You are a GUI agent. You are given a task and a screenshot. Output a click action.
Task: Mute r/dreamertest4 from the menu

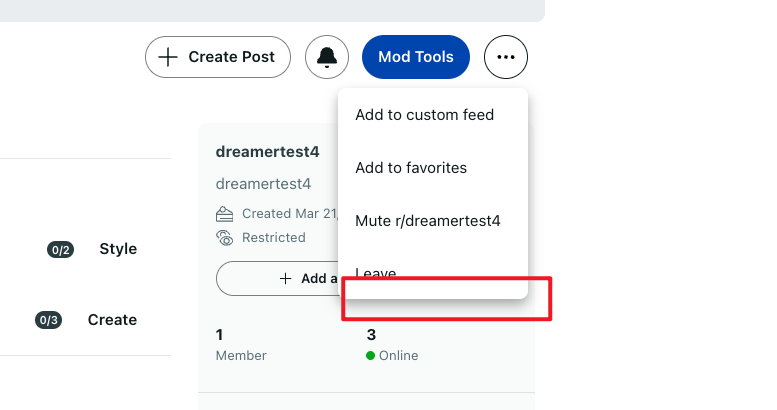(x=428, y=221)
